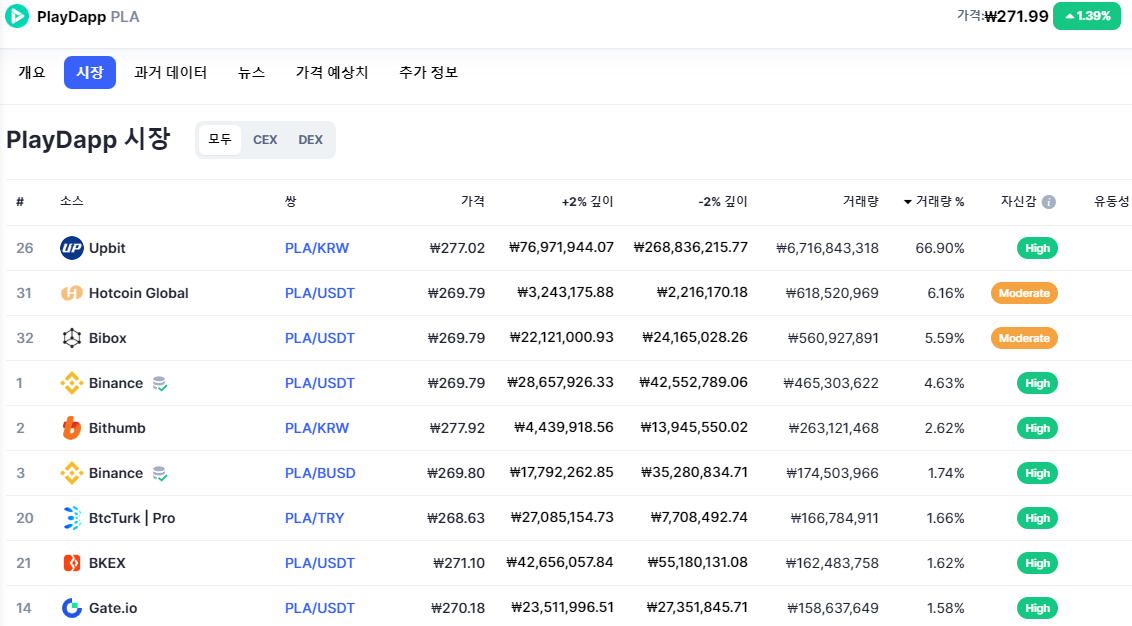Click the BtcTurk Pro exchange logo
1132x626 pixels.
pos(71,518)
